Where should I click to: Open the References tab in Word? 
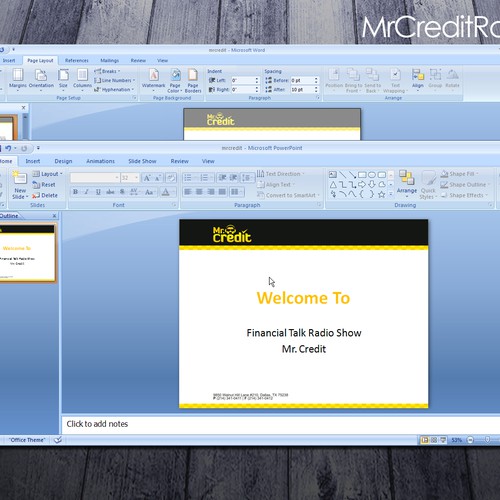pos(77,61)
